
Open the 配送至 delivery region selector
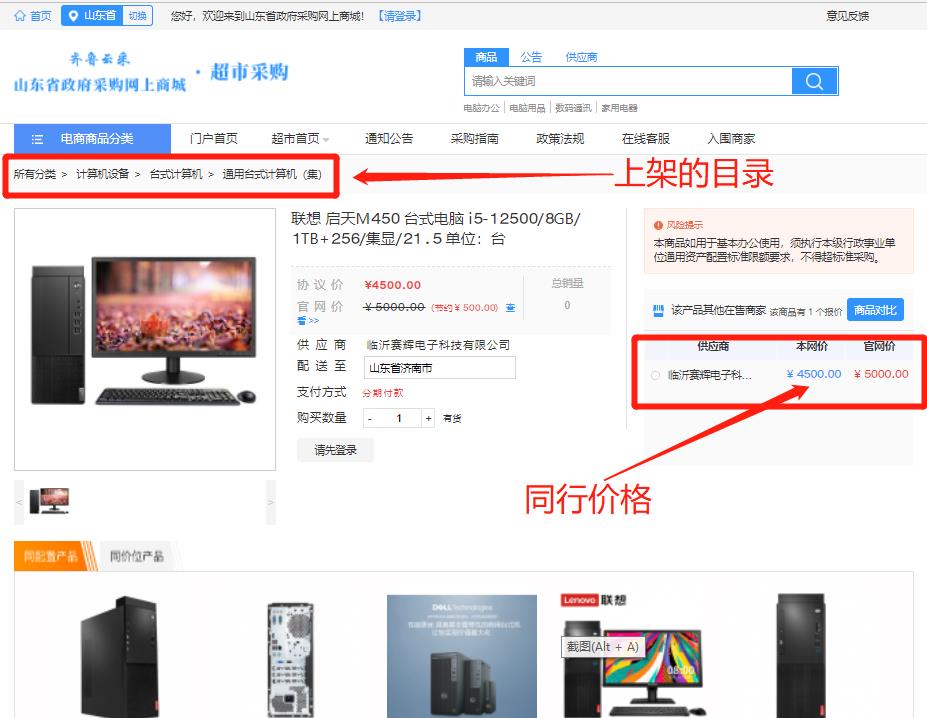pos(439,368)
